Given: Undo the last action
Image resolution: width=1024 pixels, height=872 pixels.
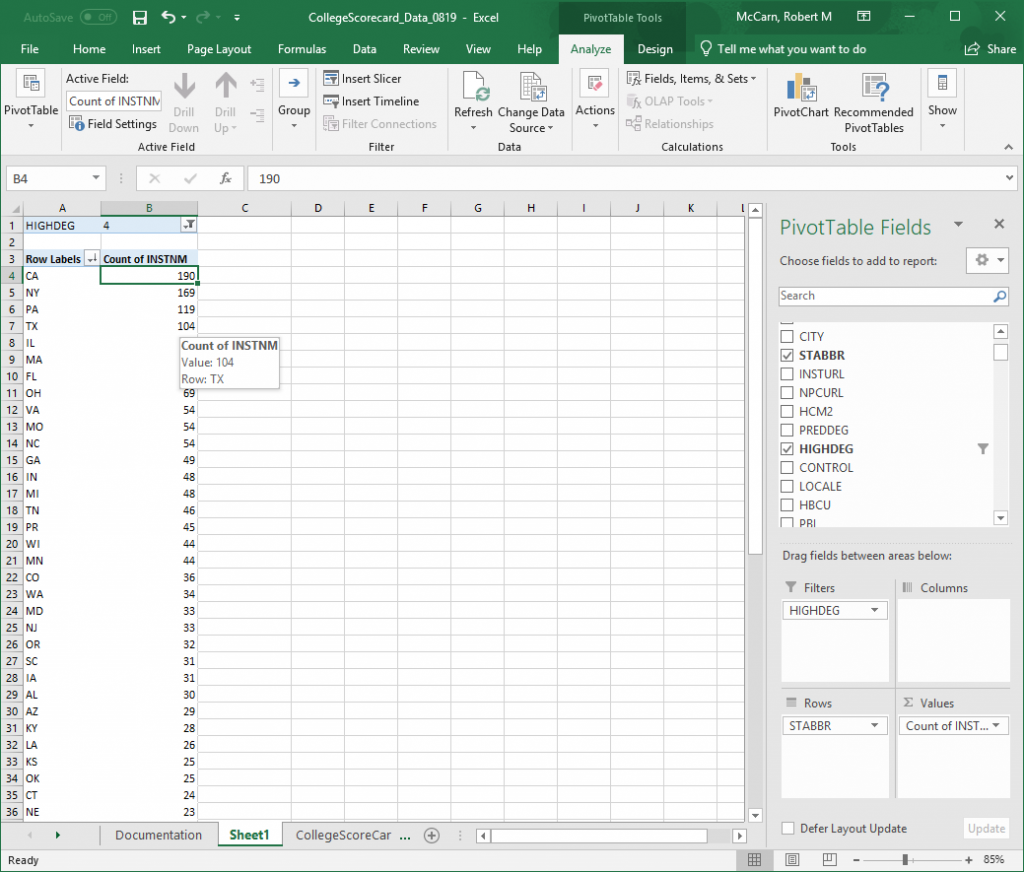Looking at the screenshot, I should pos(168,17).
